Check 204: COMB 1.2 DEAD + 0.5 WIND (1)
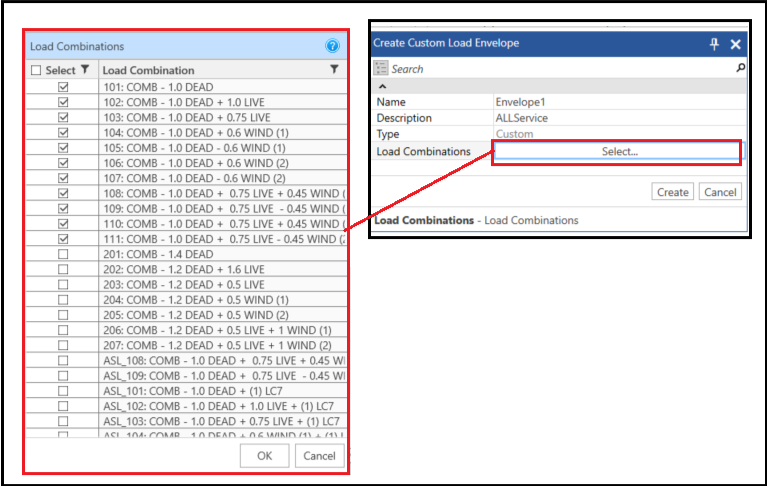The image size is (767, 486). click(63, 300)
